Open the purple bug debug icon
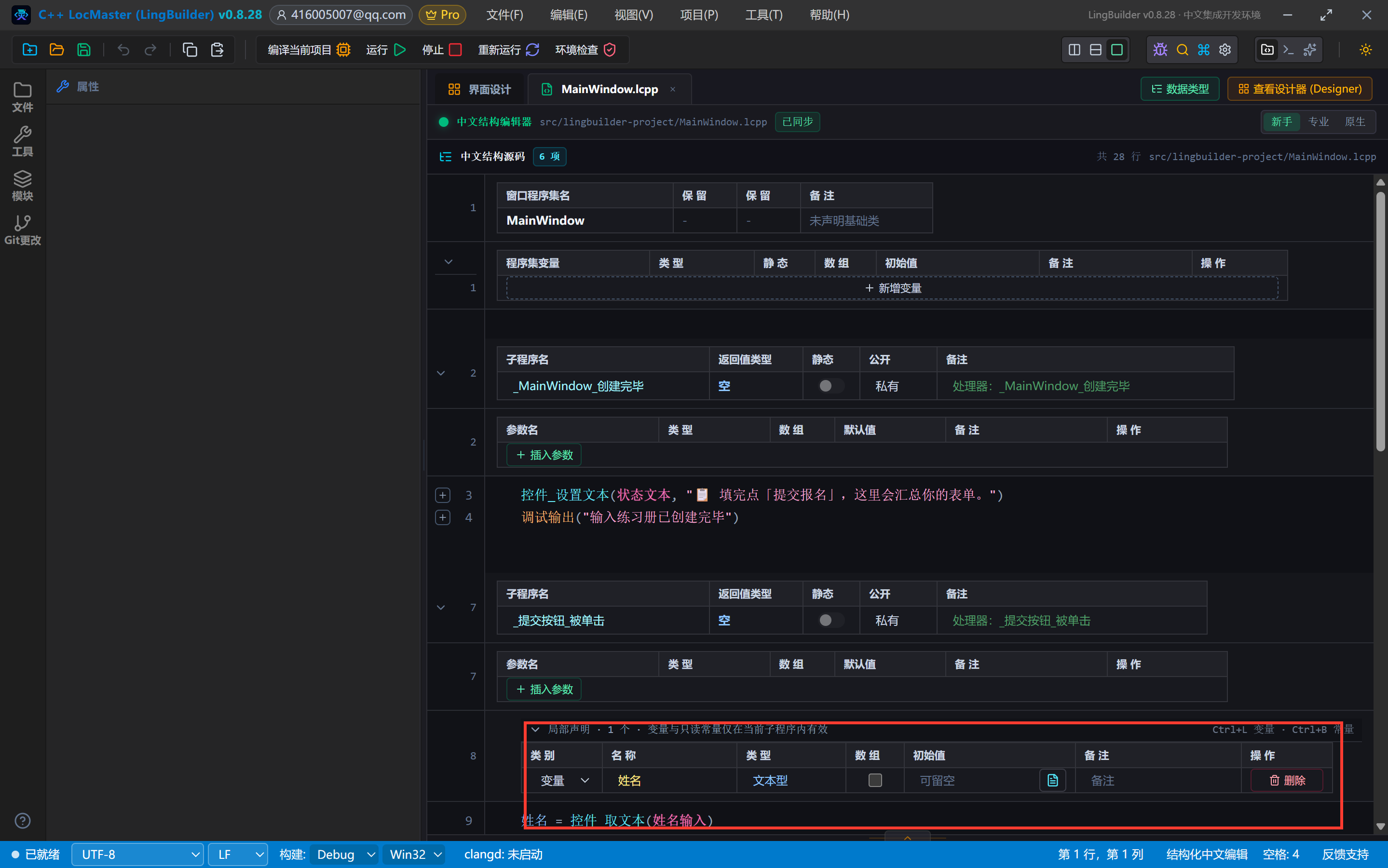The height and width of the screenshot is (868, 1388). point(1160,50)
